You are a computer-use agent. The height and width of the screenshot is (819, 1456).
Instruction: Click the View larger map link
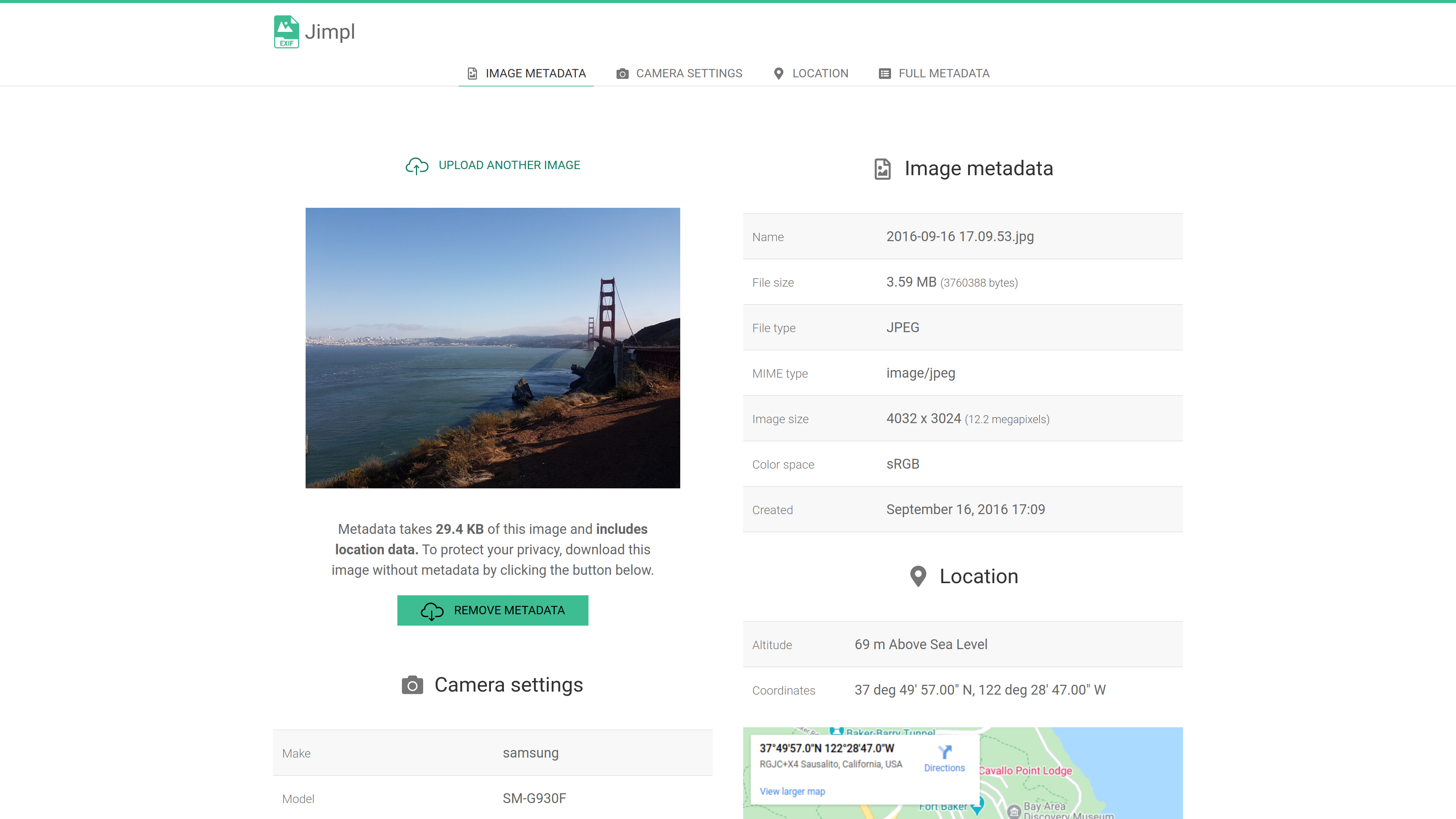[792, 791]
